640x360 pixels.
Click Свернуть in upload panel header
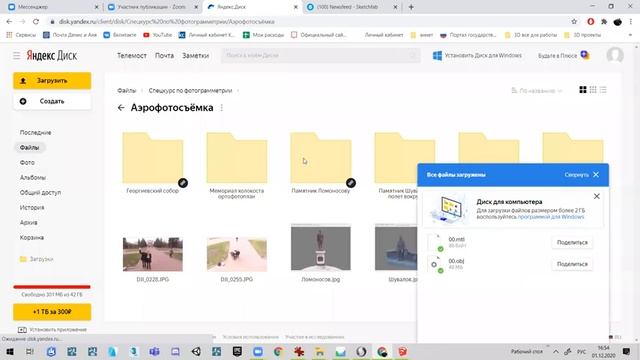coord(576,175)
